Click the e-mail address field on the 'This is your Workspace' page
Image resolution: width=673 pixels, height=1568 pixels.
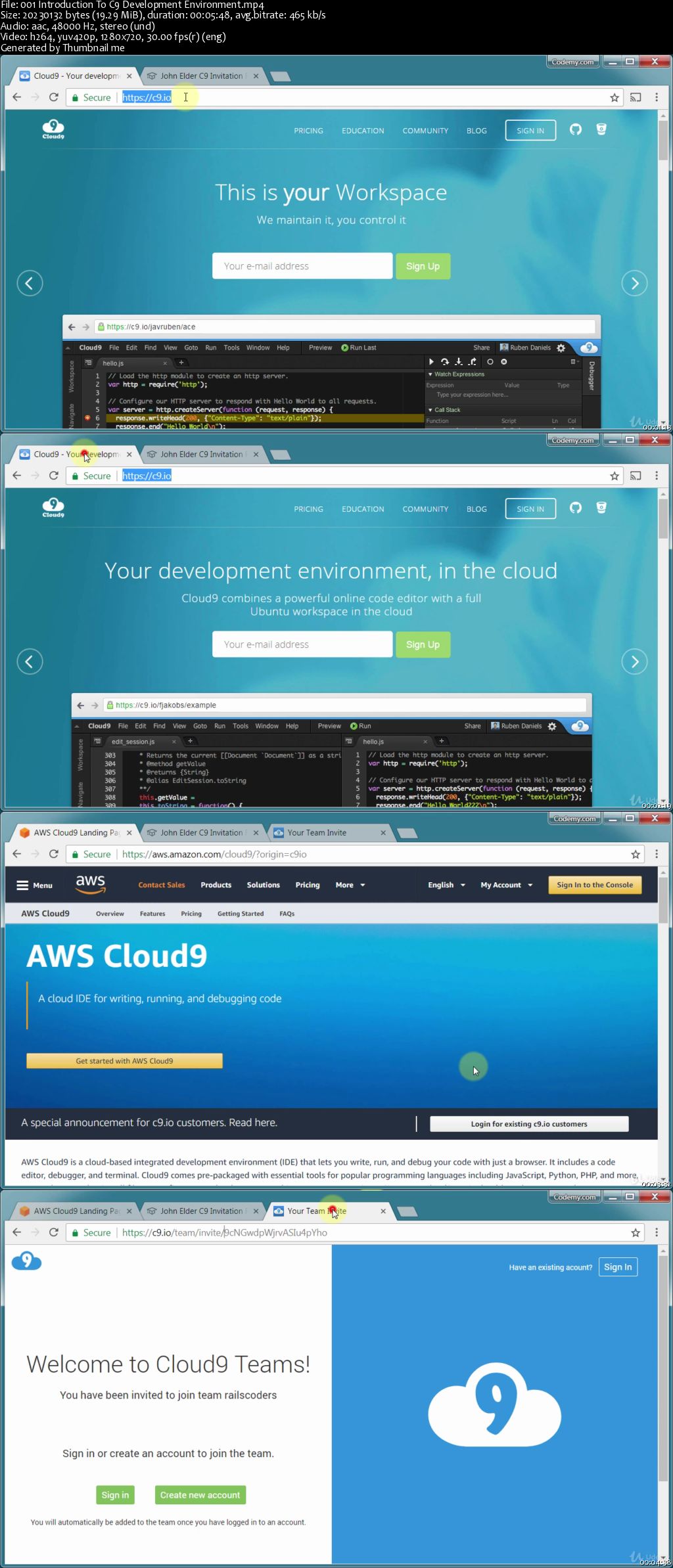tap(302, 266)
